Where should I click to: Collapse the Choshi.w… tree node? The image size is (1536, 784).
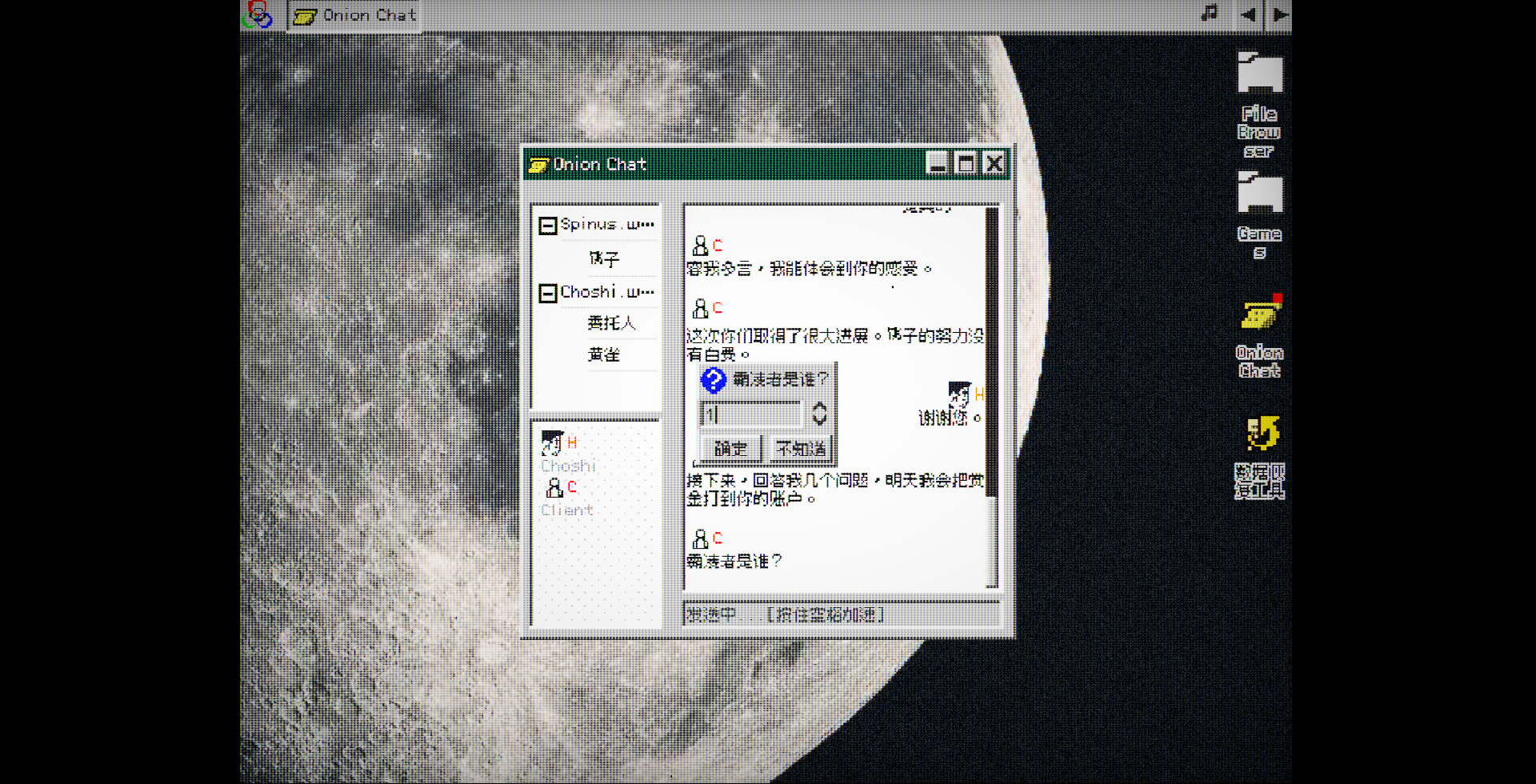click(547, 294)
